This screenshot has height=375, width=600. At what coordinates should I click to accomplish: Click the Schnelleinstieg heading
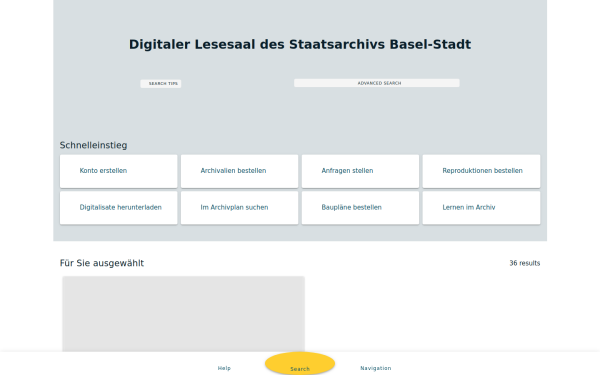93,145
